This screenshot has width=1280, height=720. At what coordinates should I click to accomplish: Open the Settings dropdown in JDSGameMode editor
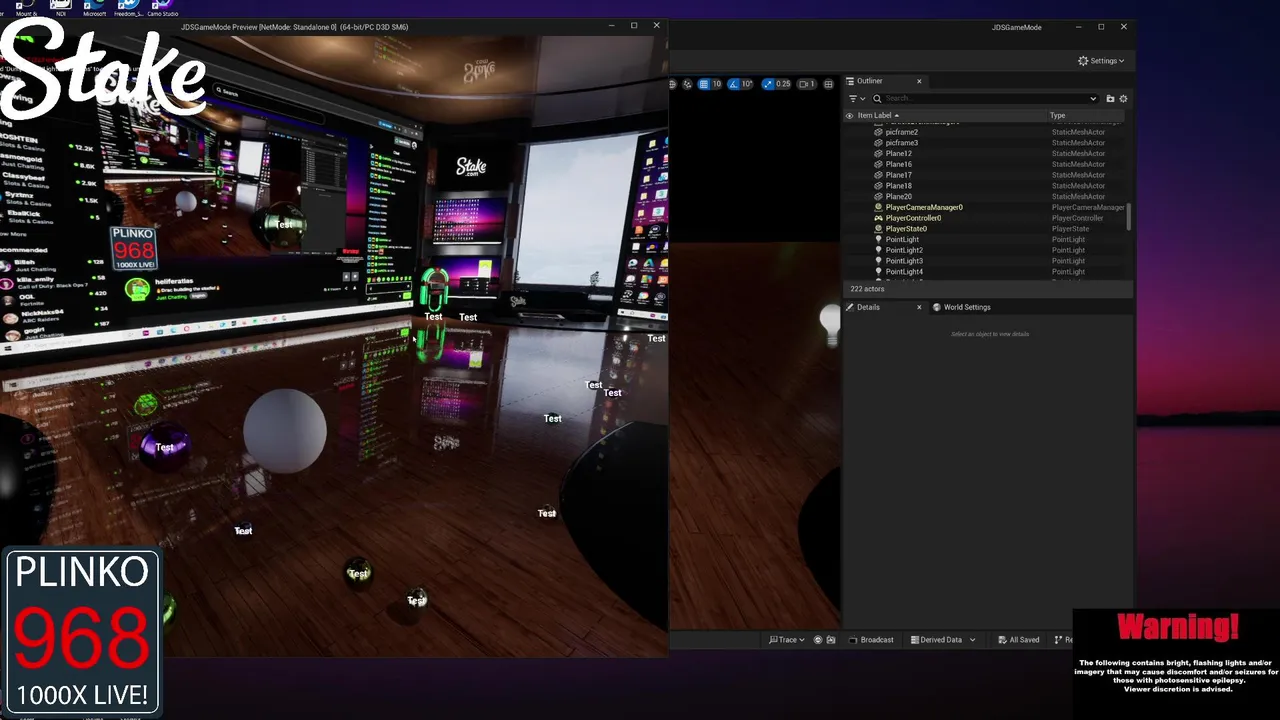click(x=1101, y=61)
